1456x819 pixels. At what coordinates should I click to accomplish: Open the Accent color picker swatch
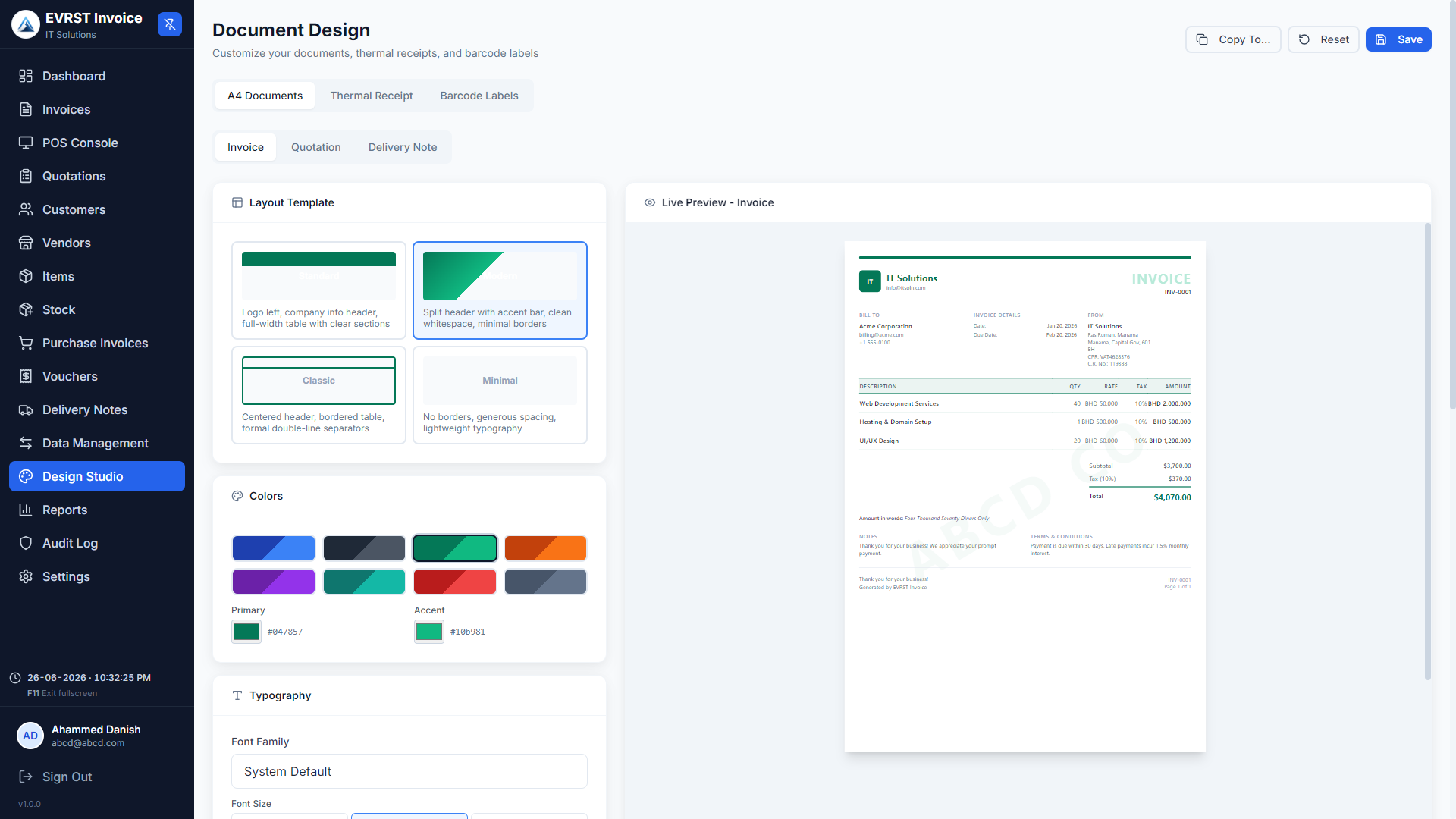pos(429,632)
